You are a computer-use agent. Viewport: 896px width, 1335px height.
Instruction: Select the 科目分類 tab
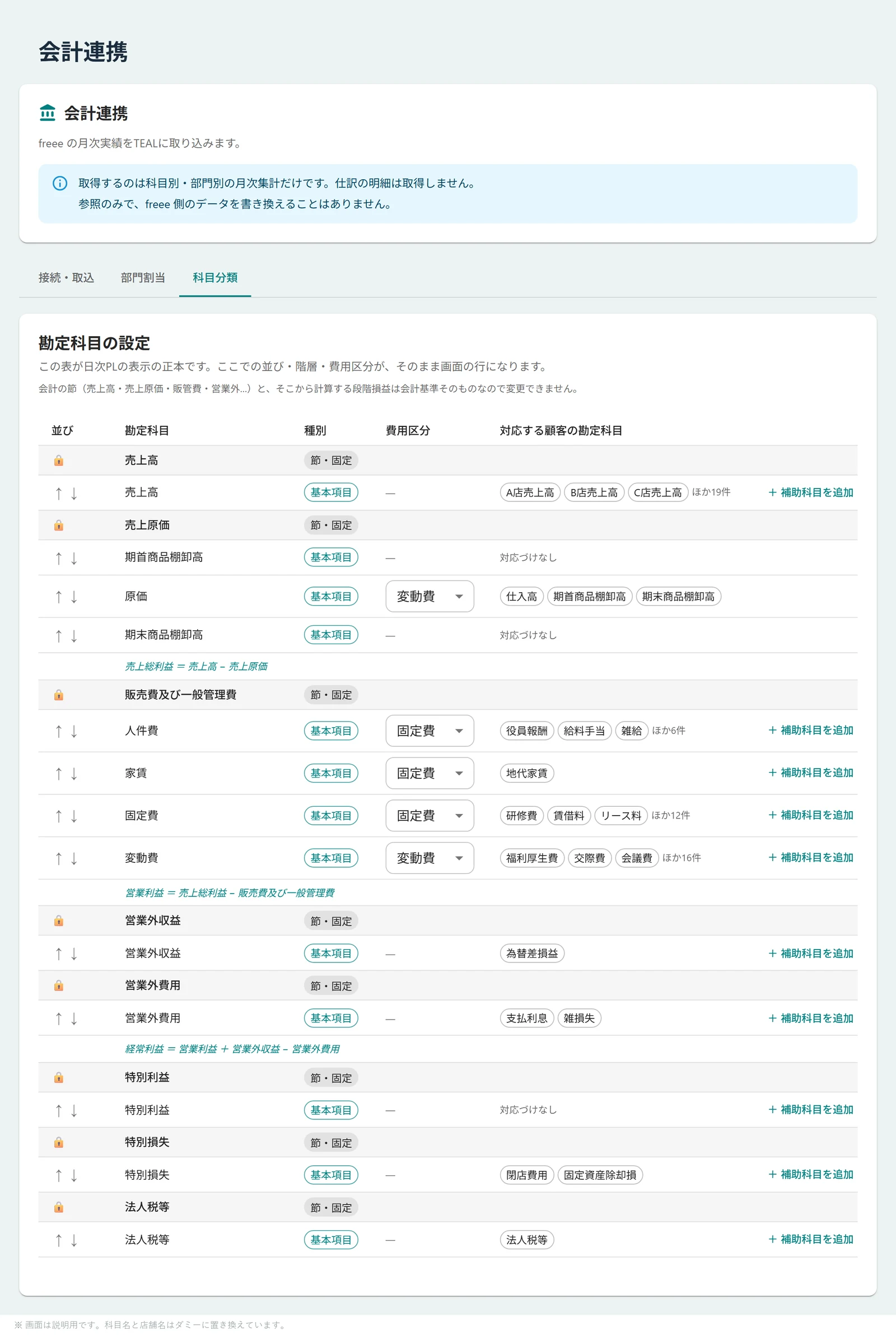tap(215, 278)
